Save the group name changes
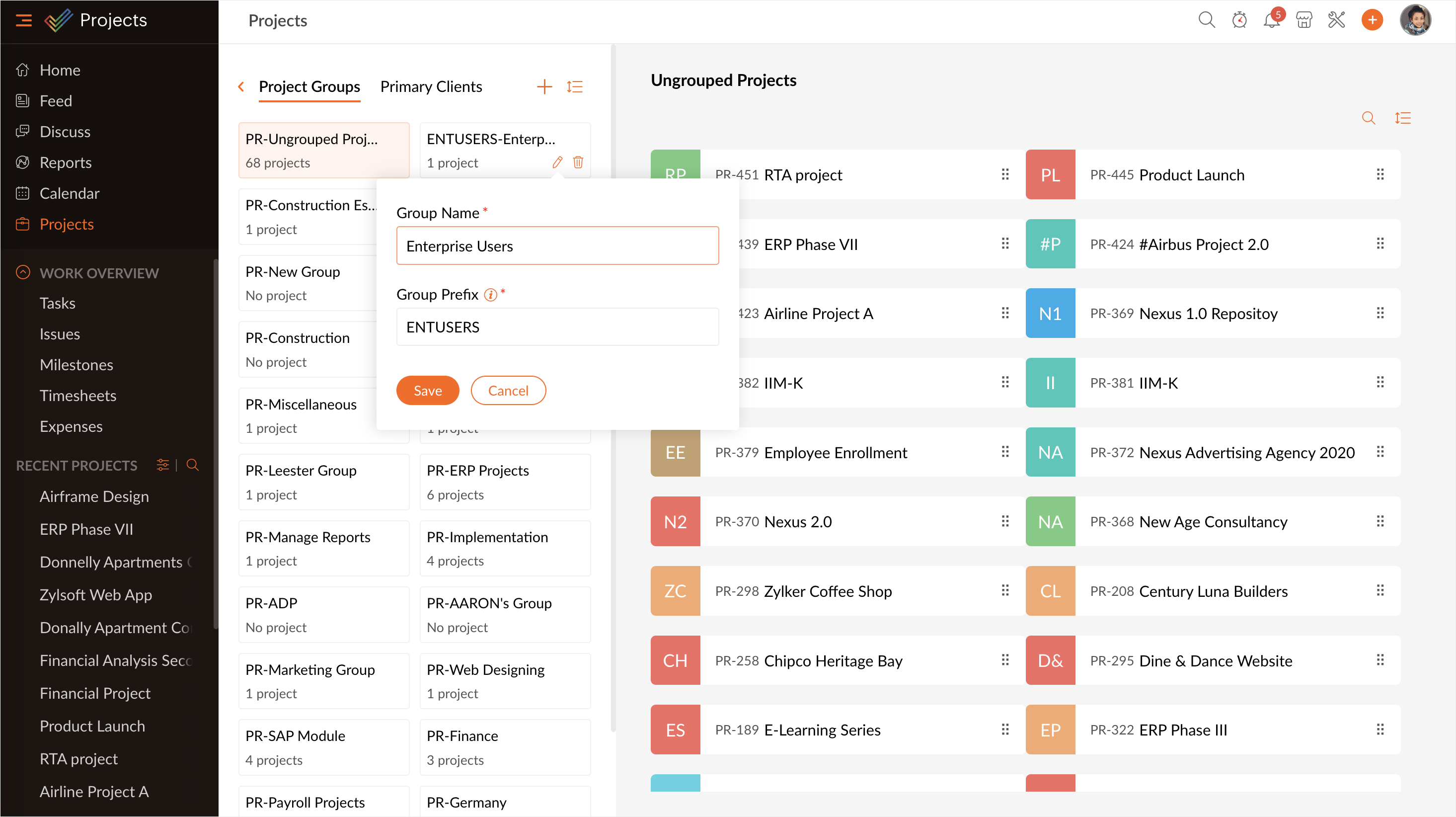This screenshot has height=817, width=1456. (x=427, y=390)
